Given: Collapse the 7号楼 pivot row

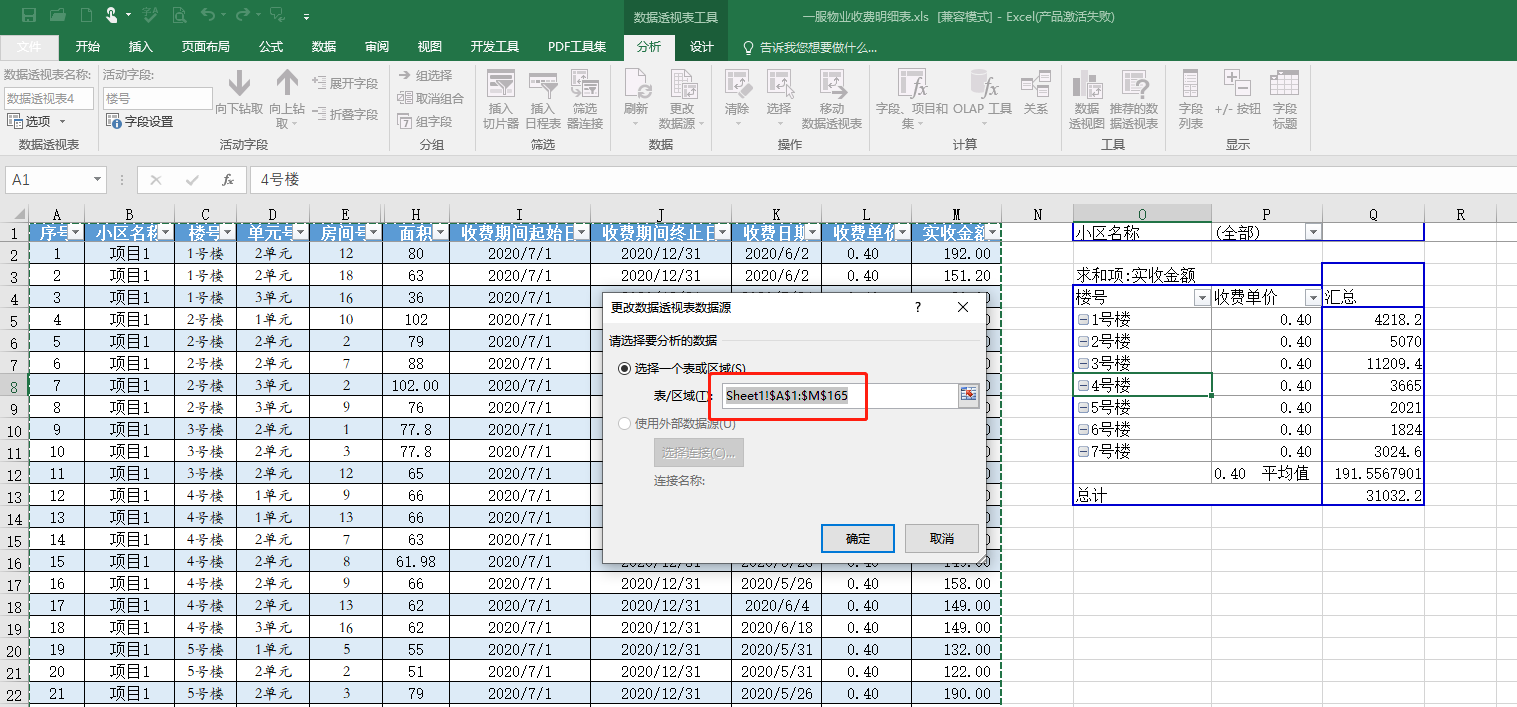Looking at the screenshot, I should pos(1083,452).
